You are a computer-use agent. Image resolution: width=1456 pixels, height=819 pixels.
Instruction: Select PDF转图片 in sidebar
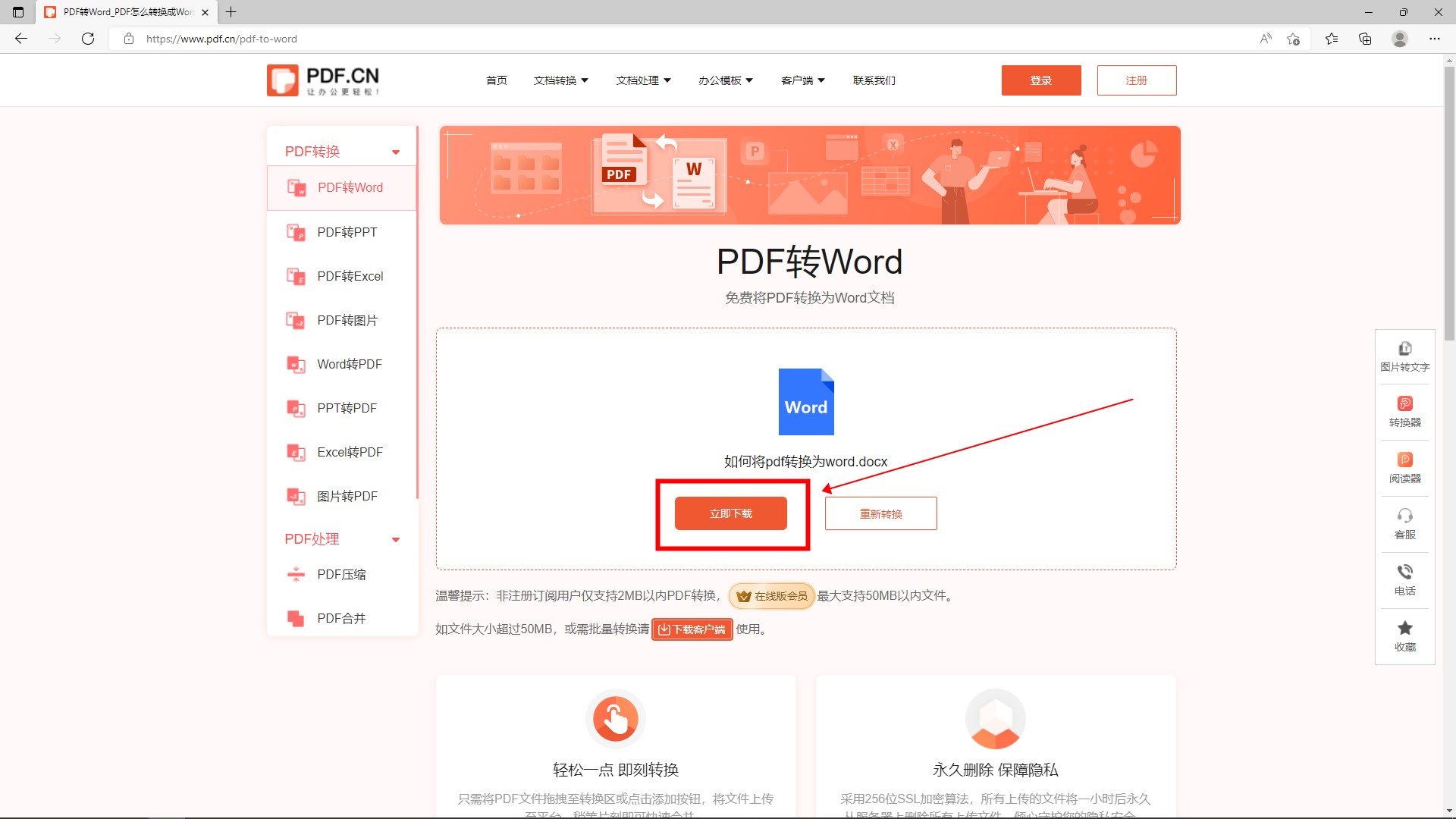click(x=342, y=320)
